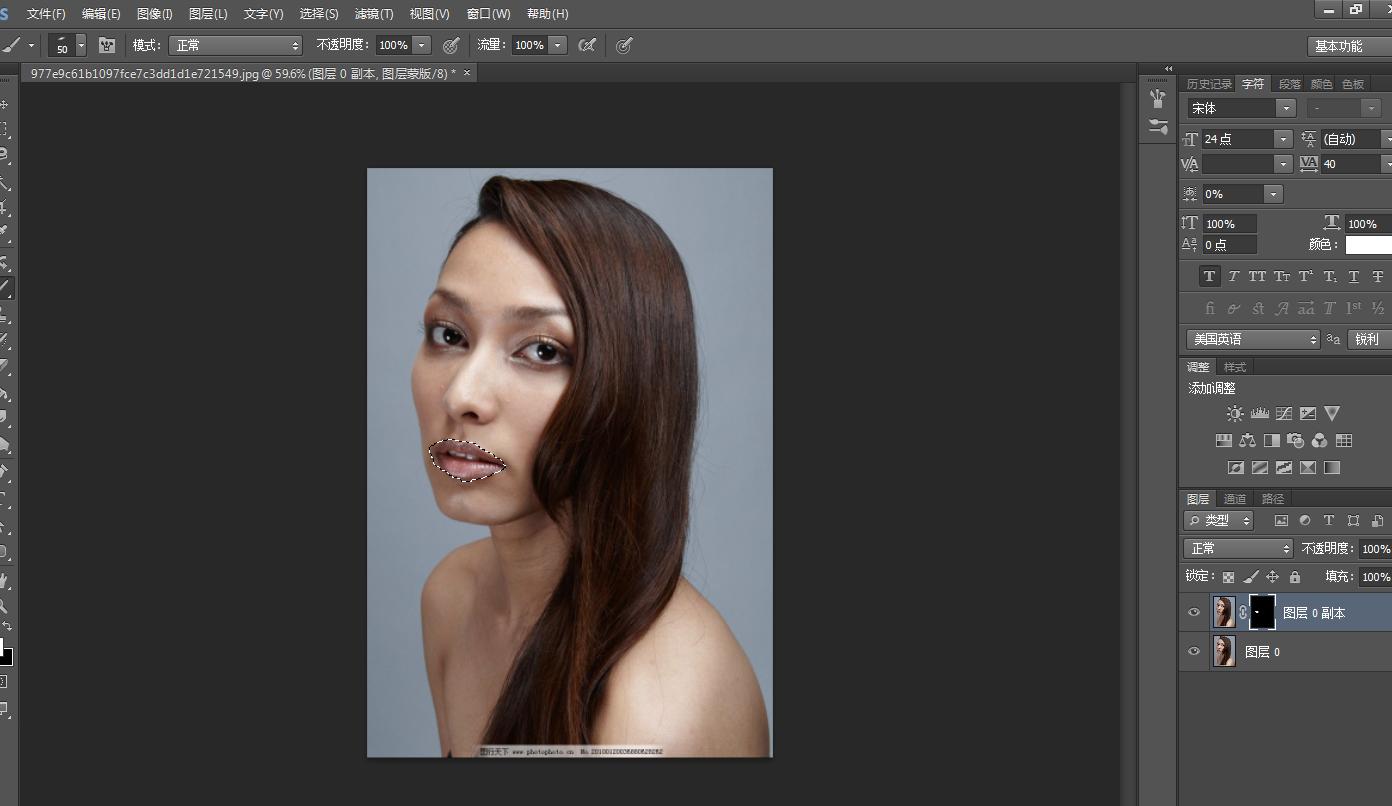Click the lock position move icon
Image resolution: width=1392 pixels, height=806 pixels.
pos(1272,577)
